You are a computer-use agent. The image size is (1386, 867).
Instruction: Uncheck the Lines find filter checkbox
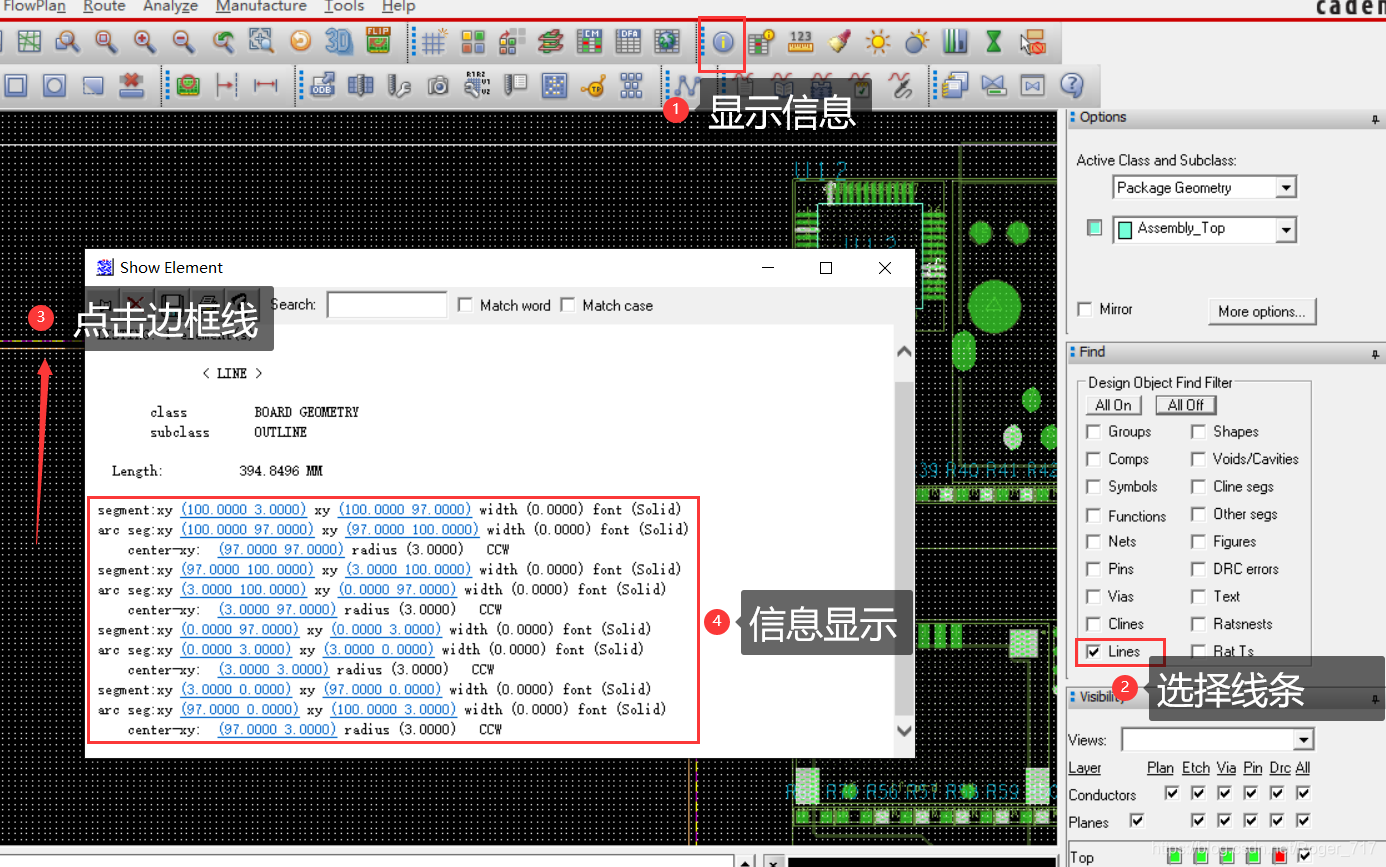pyautogui.click(x=1093, y=651)
